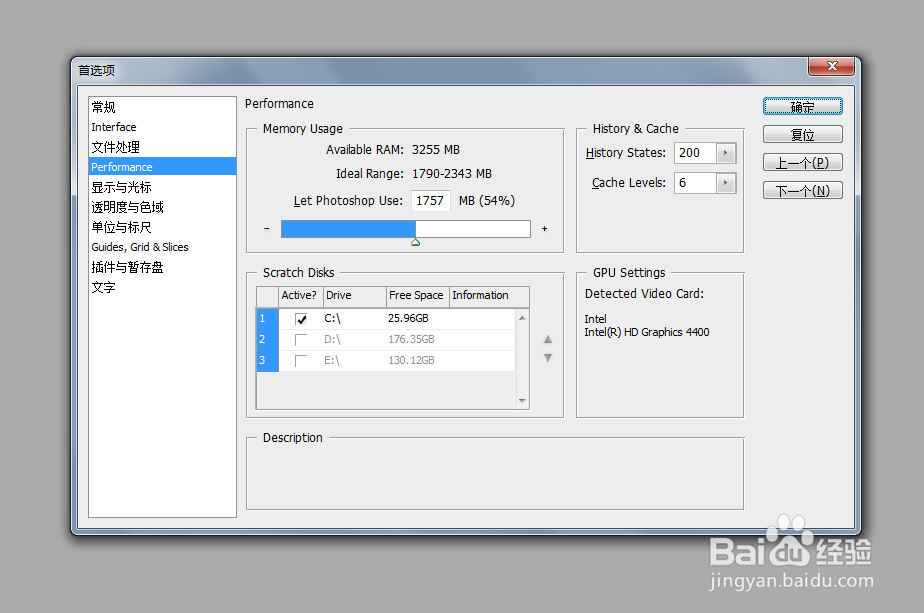Select scratch disk row number 3

coord(268,360)
